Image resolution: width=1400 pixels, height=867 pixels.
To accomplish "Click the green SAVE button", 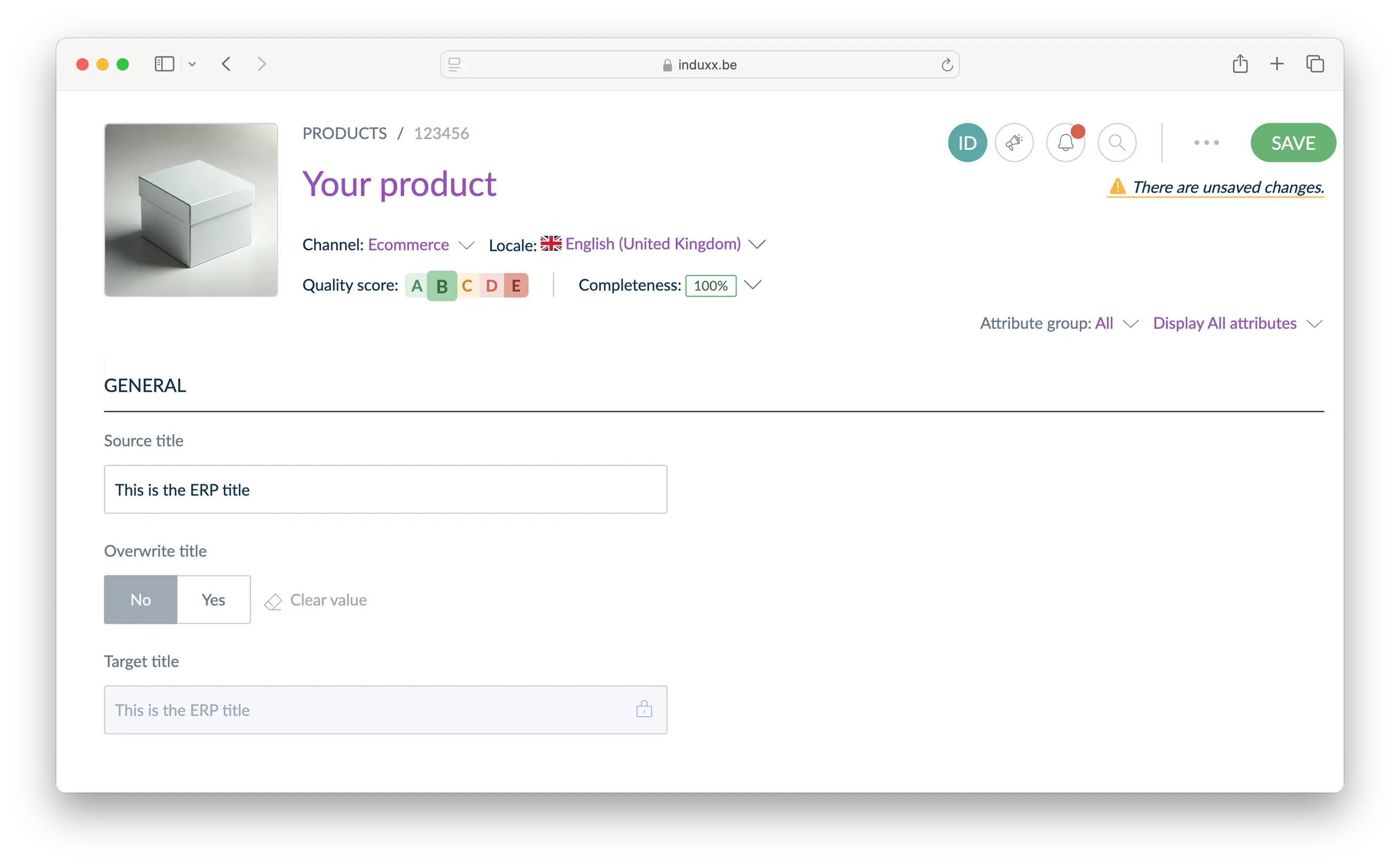I will coord(1292,143).
